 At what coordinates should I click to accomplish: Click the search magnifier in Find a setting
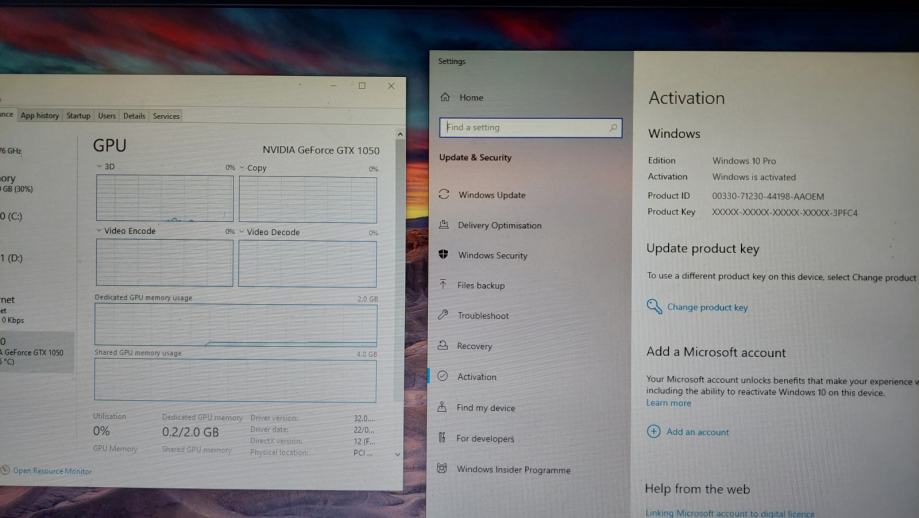pyautogui.click(x=613, y=127)
